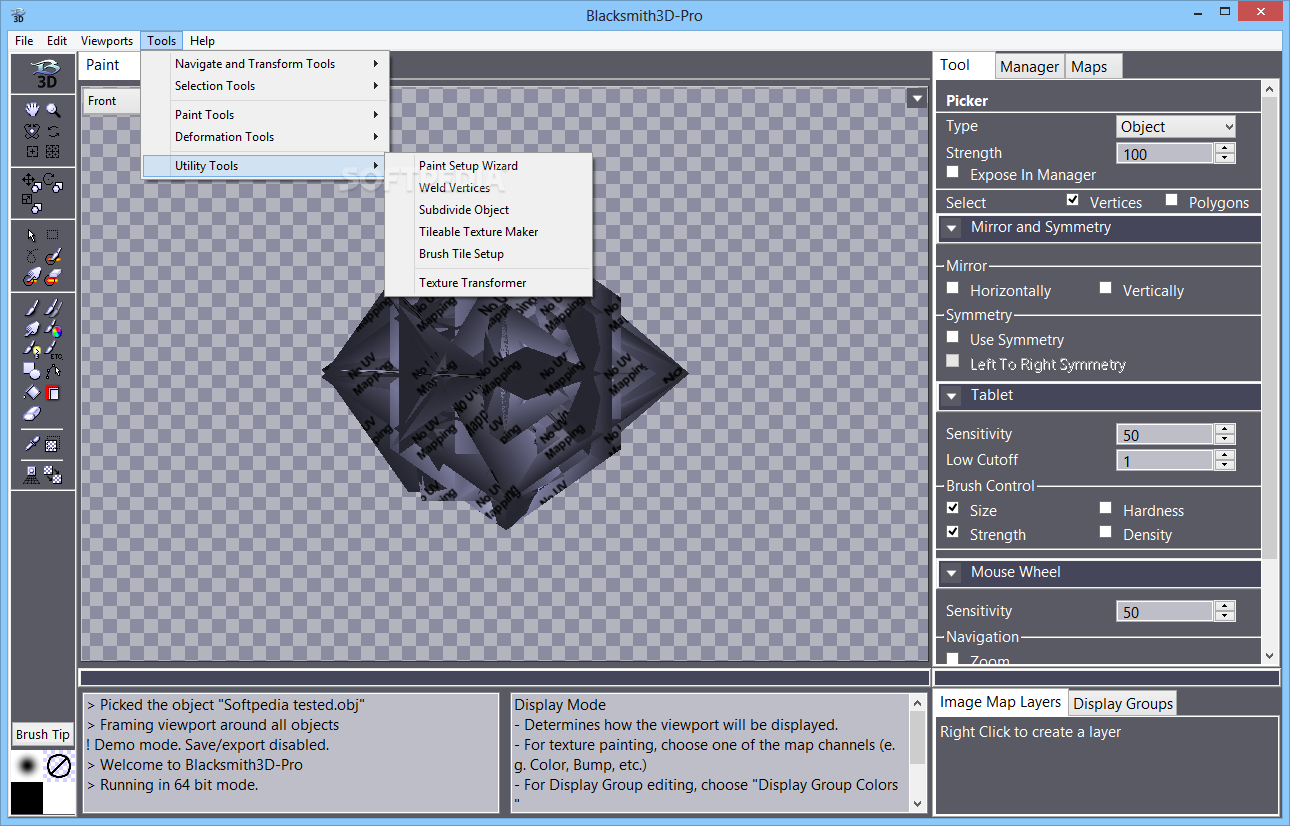Select the circular arrows roll view tool
Image resolution: width=1290 pixels, height=826 pixels.
click(53, 131)
